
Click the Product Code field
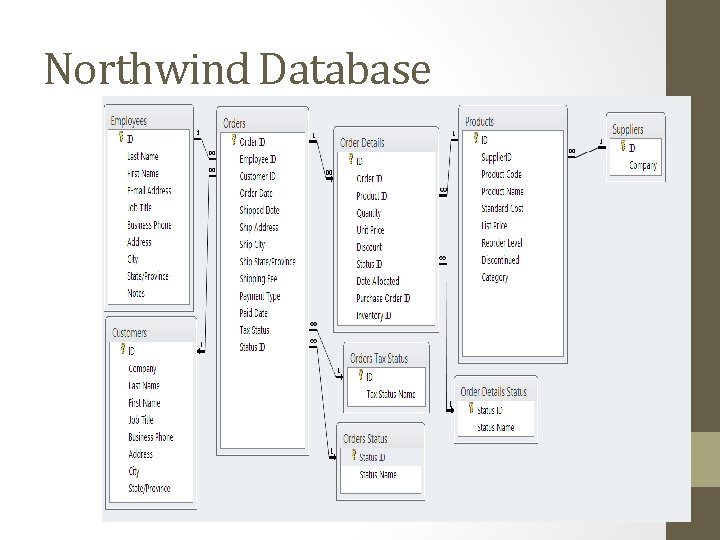501,174
